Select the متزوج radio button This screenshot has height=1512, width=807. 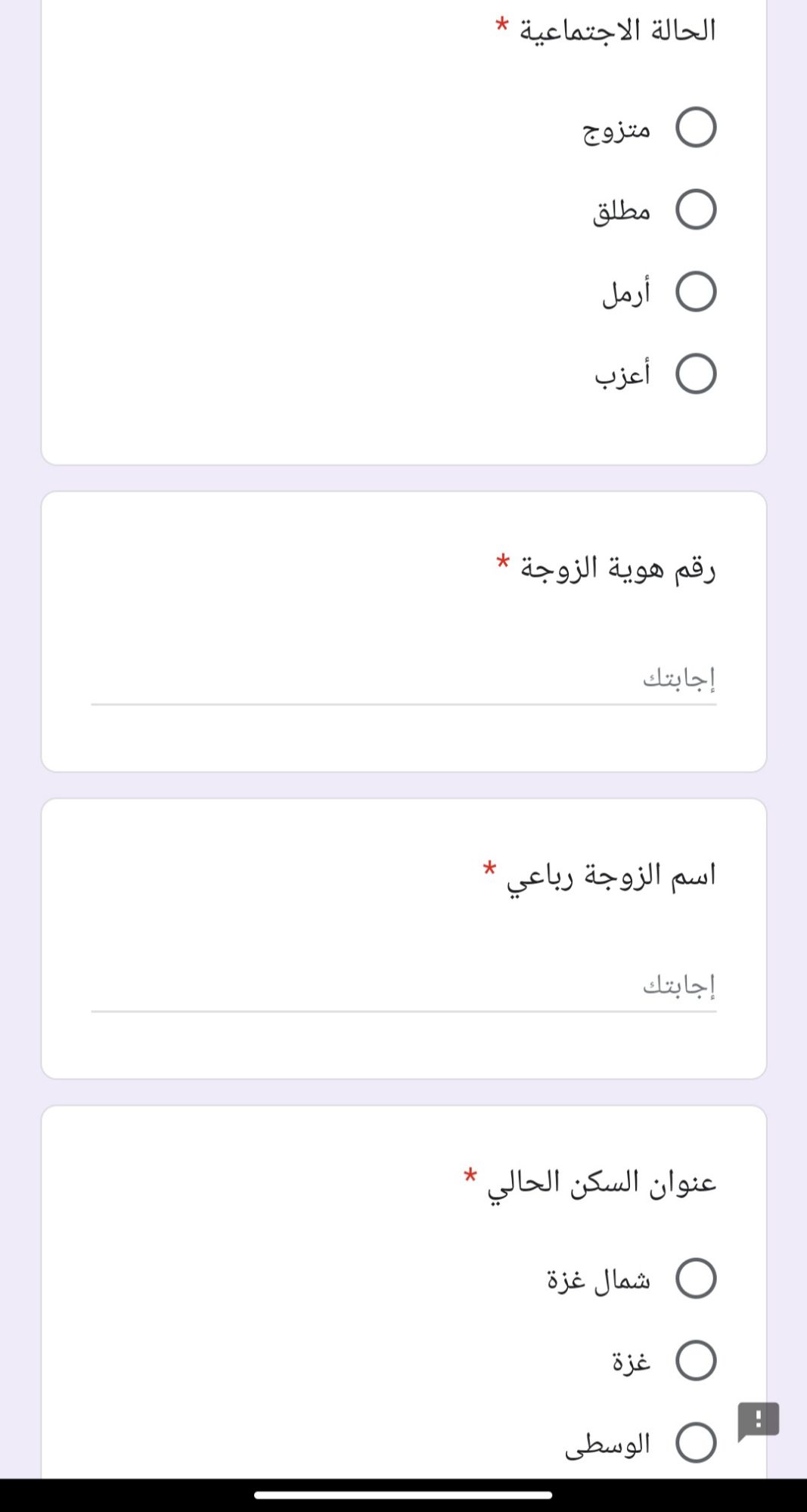[696, 127]
